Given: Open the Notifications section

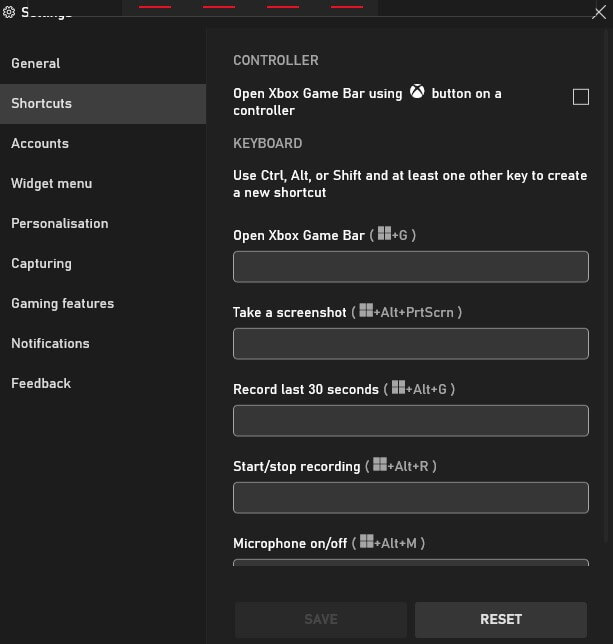Looking at the screenshot, I should pyautogui.click(x=103, y=343).
